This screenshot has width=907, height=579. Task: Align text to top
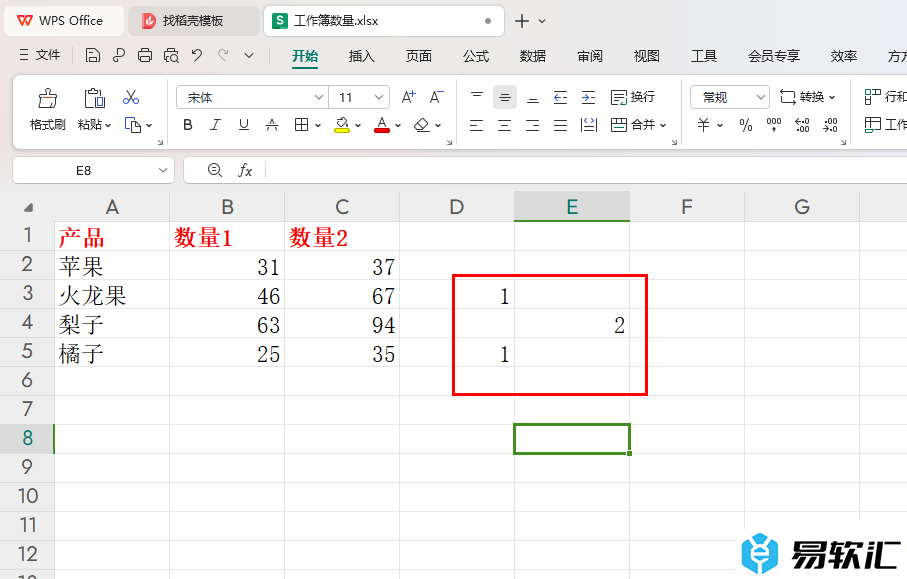point(477,97)
